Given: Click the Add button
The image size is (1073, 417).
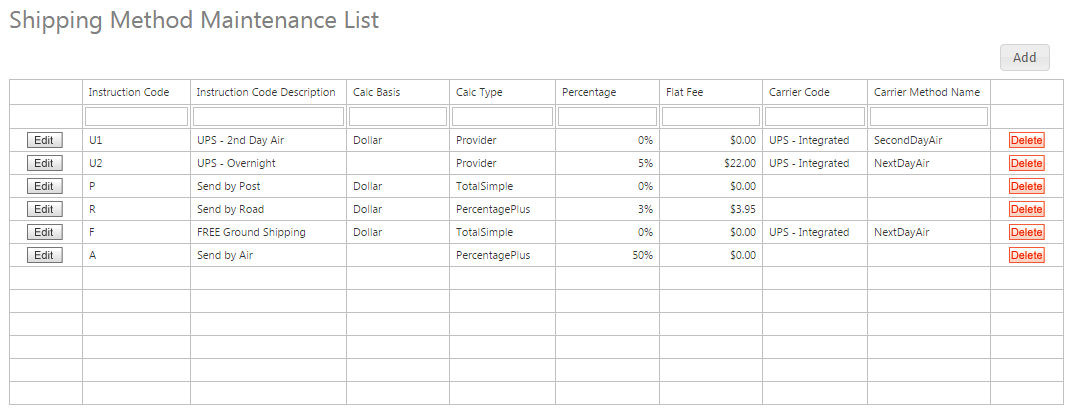Looking at the screenshot, I should 1024,58.
